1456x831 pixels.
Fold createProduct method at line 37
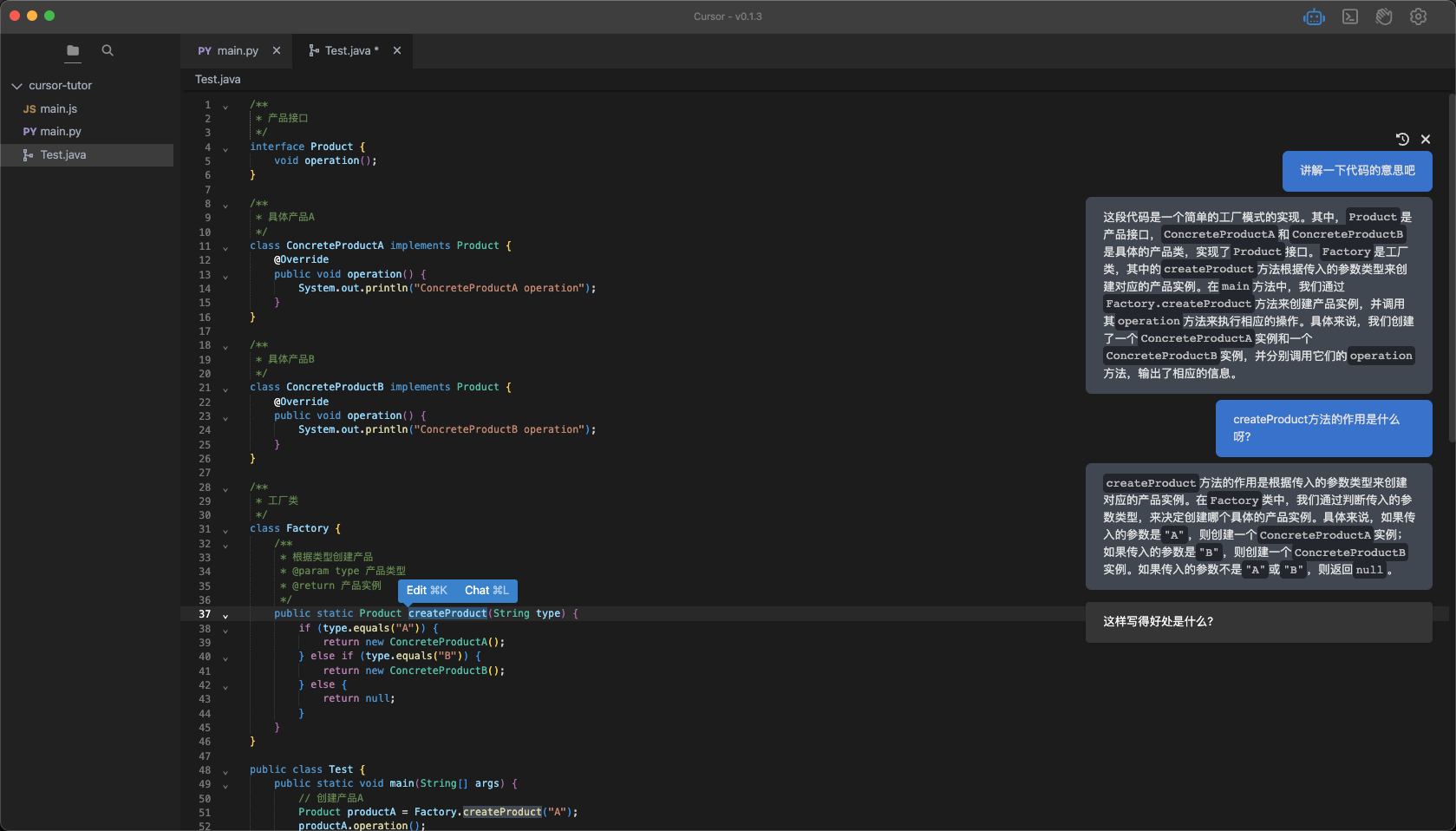pos(225,617)
